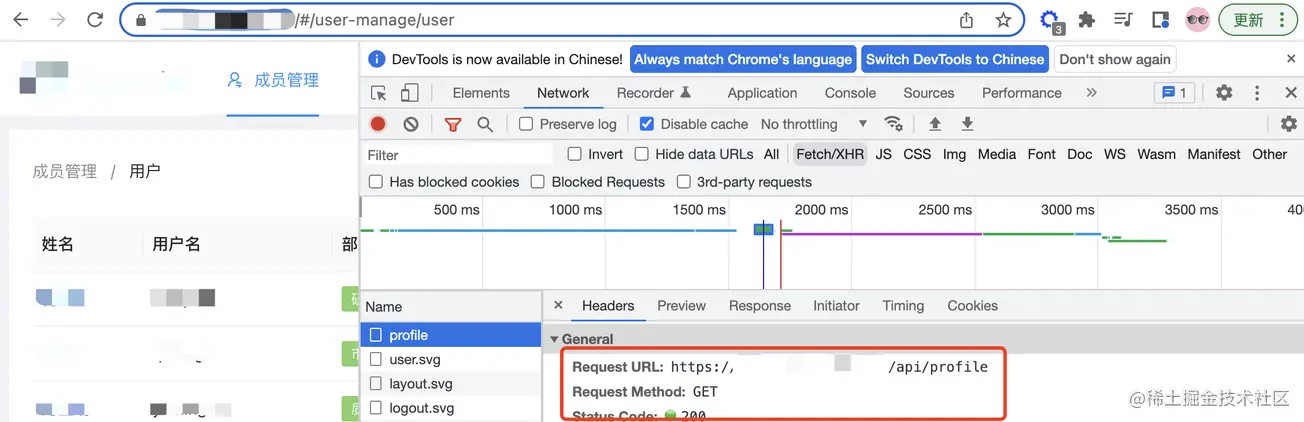Open the network search magnifier
1304x422 pixels.
pos(485,124)
